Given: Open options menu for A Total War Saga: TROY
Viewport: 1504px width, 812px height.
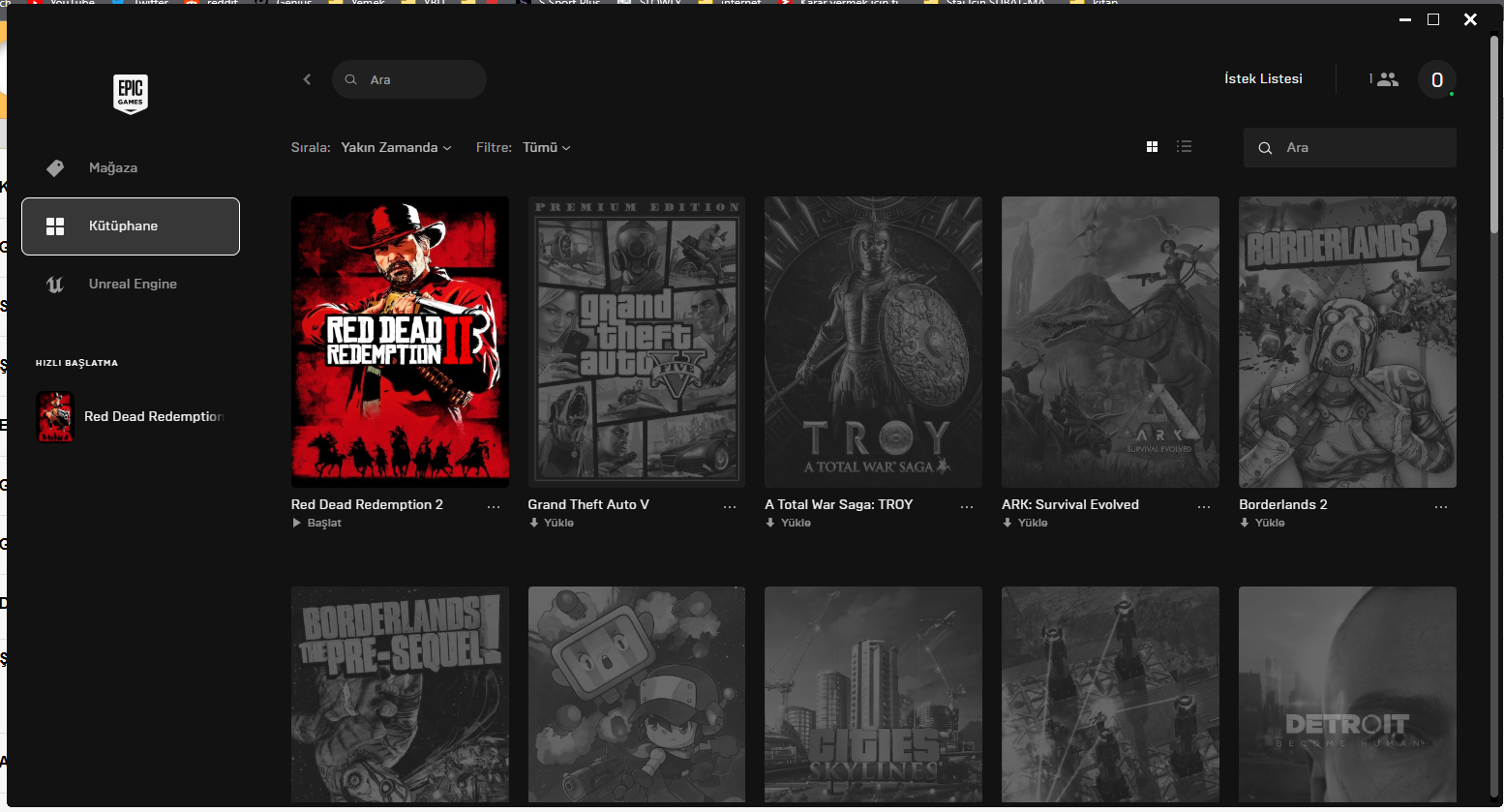Looking at the screenshot, I should pyautogui.click(x=967, y=506).
